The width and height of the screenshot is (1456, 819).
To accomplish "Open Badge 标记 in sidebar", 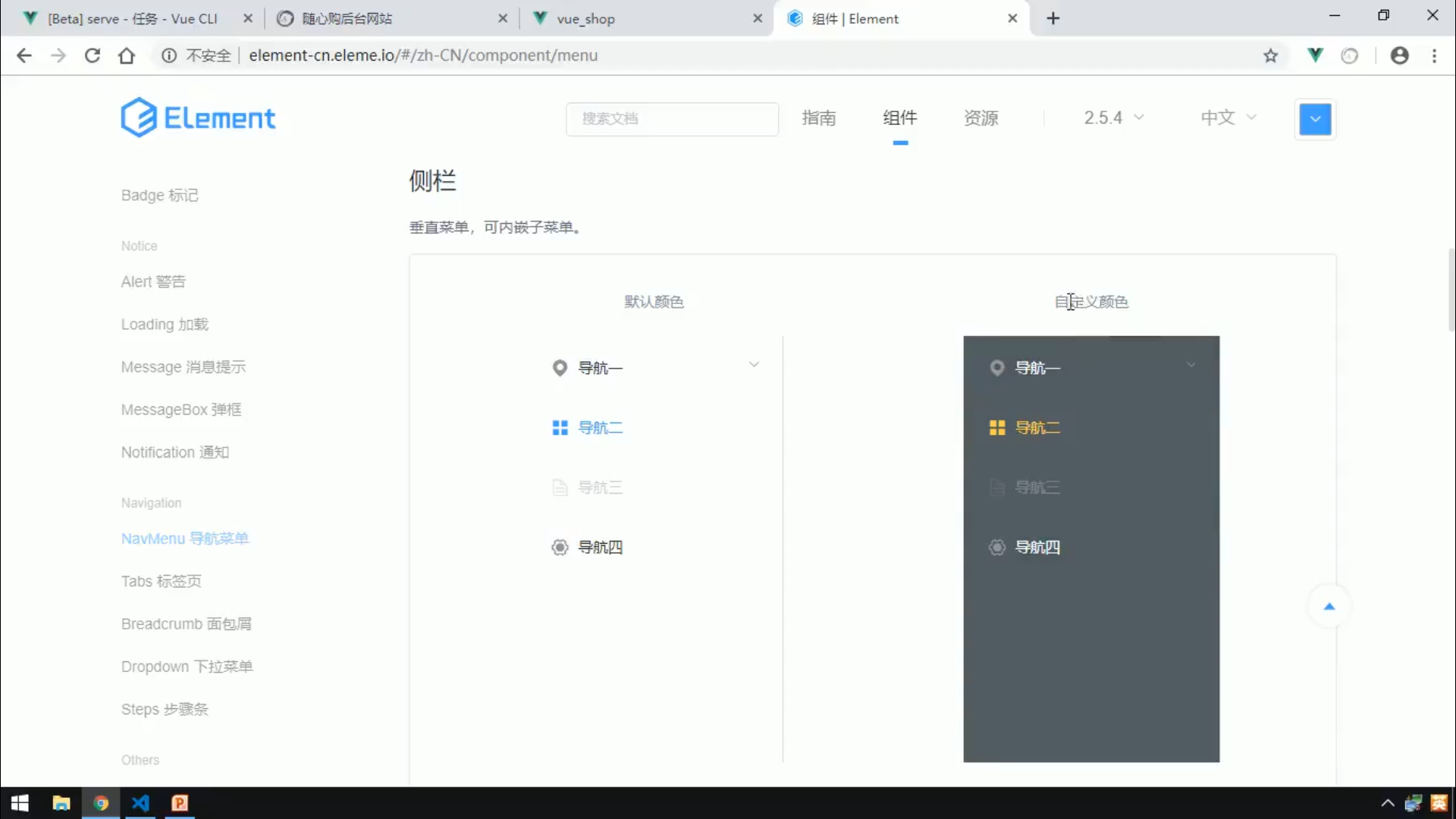I will tap(159, 196).
